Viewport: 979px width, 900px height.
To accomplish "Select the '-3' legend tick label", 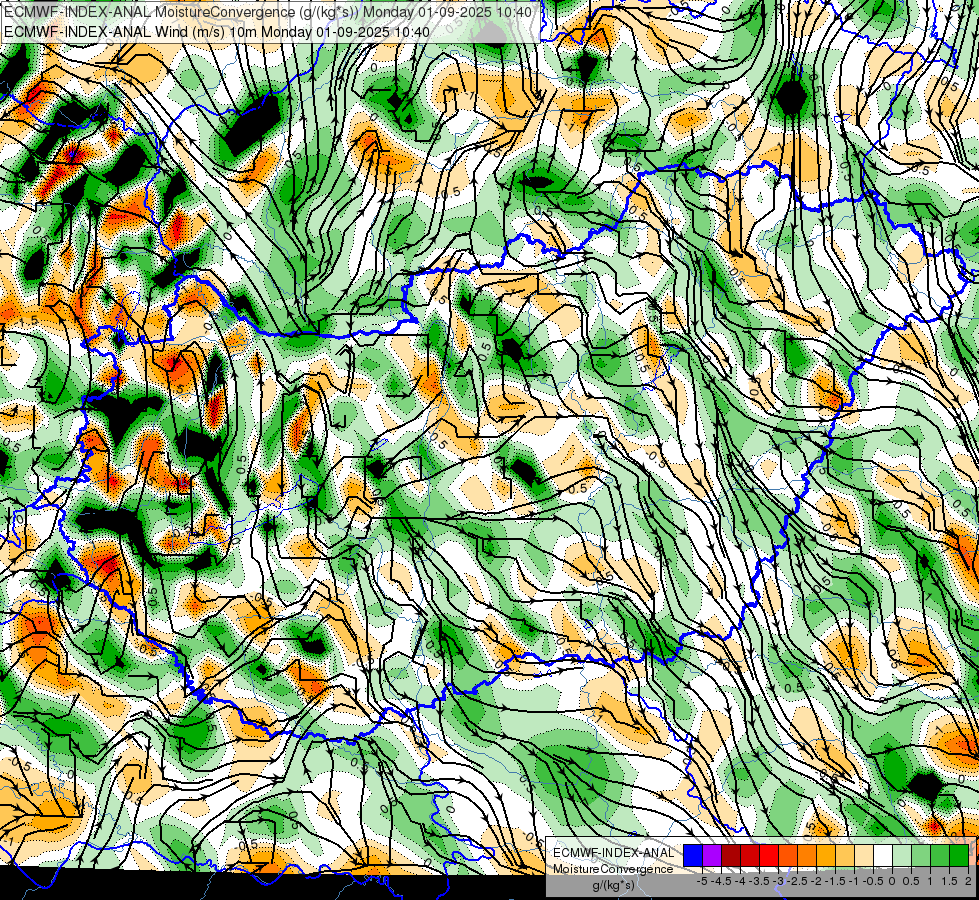I will [x=778, y=881].
